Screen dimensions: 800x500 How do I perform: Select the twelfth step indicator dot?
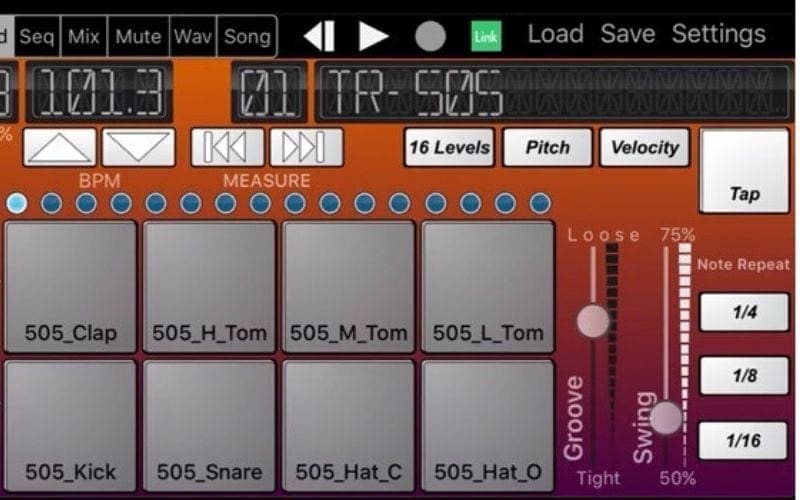pos(399,203)
